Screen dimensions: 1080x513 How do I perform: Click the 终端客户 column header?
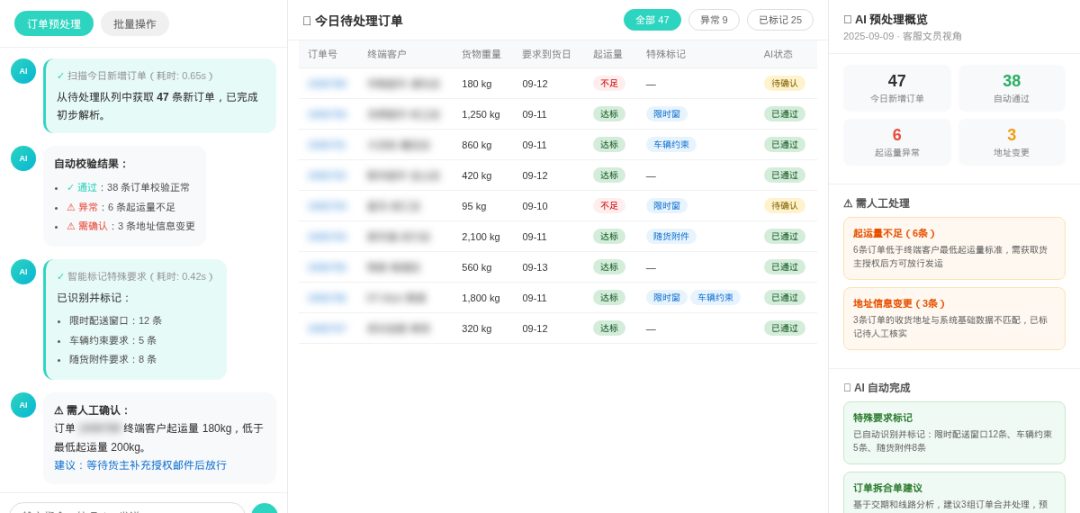[x=387, y=54]
